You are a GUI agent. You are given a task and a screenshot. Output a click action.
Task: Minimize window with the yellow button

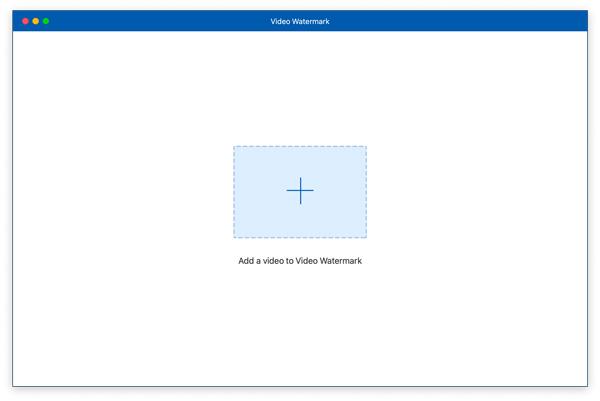[36, 21]
